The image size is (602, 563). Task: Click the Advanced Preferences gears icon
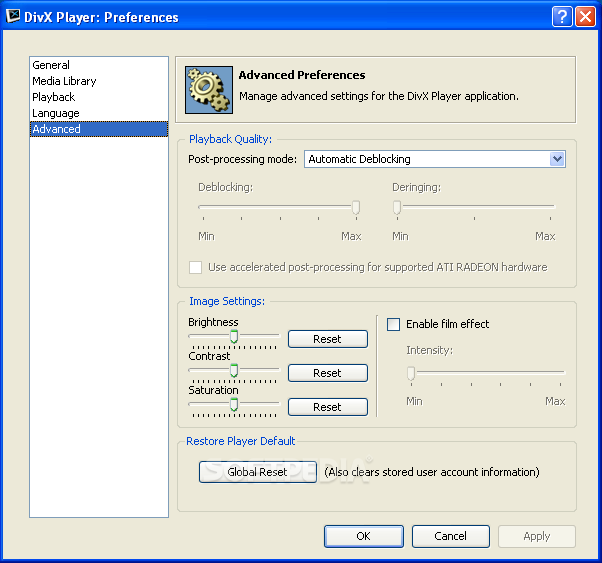point(209,90)
